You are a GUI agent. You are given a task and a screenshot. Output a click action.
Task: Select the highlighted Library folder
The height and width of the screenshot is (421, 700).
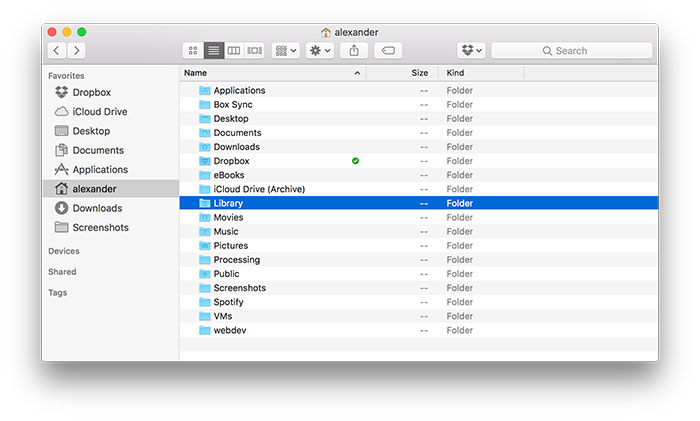(x=419, y=203)
